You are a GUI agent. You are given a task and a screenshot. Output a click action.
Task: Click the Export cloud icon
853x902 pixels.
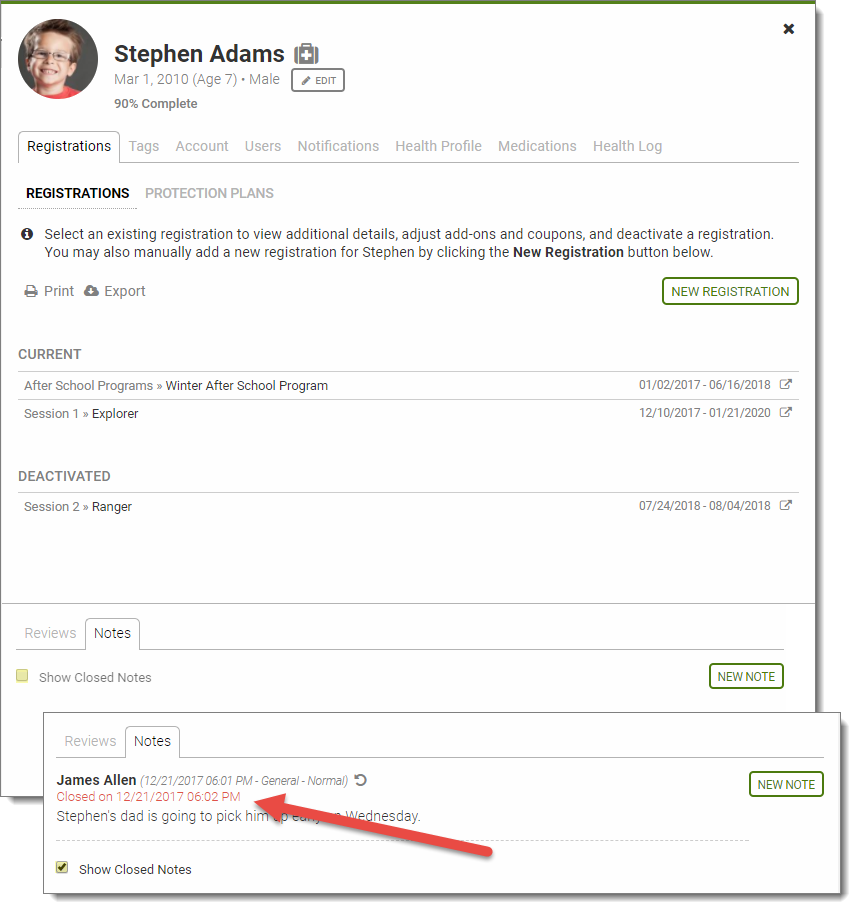point(91,291)
